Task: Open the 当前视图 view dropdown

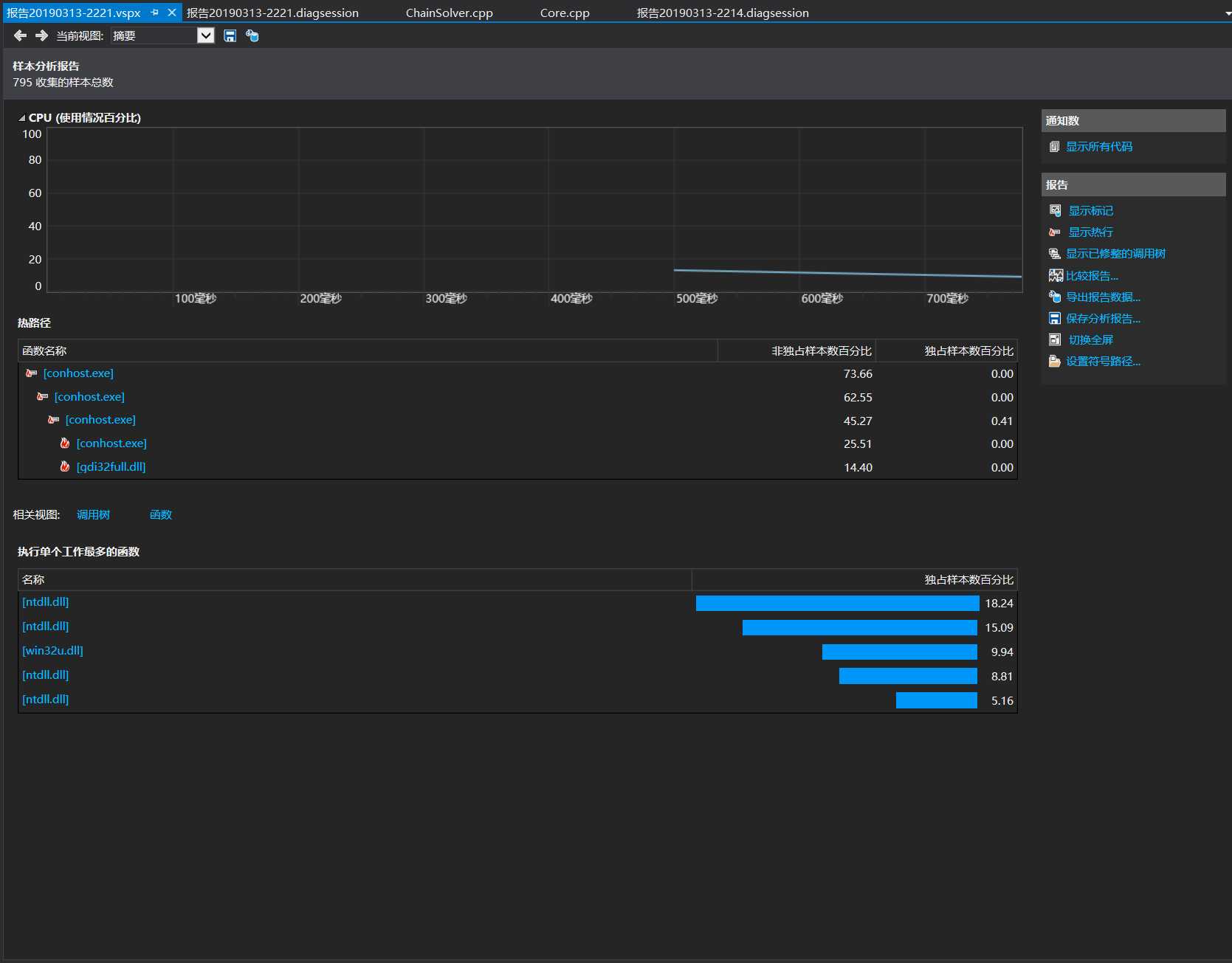Action: (206, 35)
